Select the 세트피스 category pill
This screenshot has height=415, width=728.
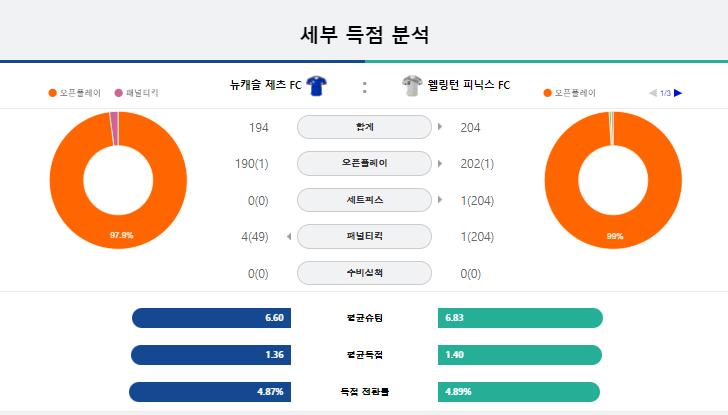coord(364,200)
